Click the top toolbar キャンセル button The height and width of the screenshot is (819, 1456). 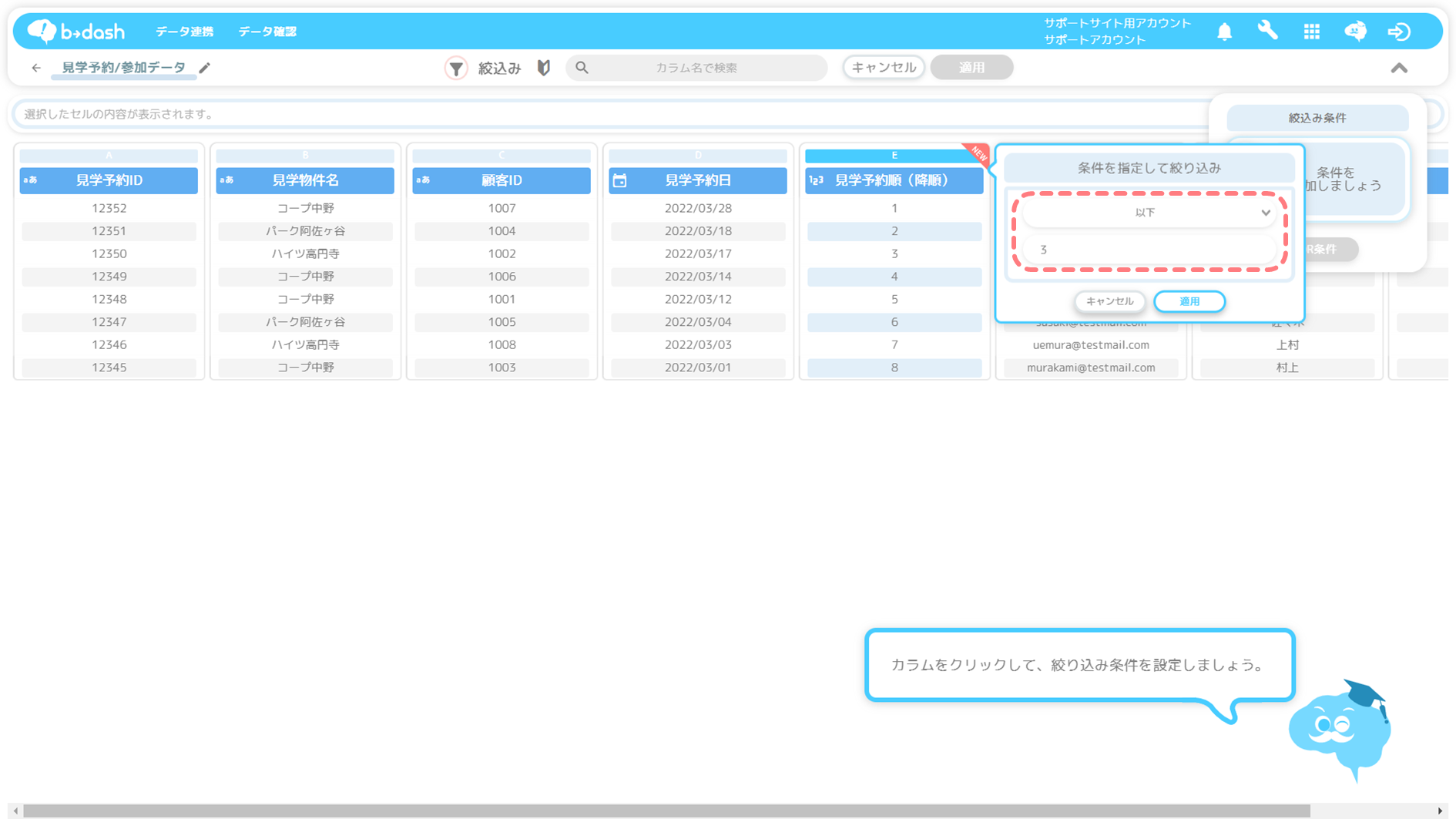click(x=883, y=68)
